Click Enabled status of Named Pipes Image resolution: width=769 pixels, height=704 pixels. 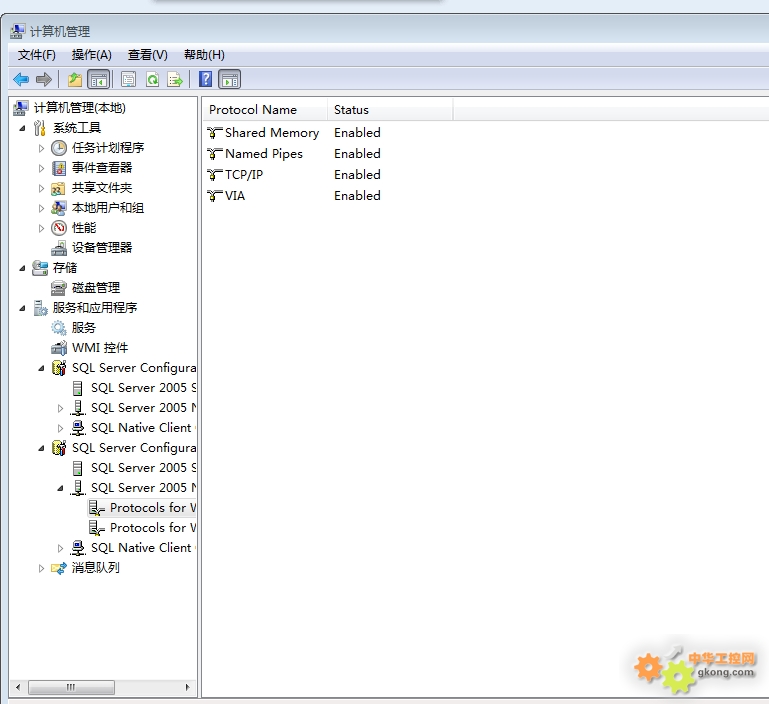(357, 154)
